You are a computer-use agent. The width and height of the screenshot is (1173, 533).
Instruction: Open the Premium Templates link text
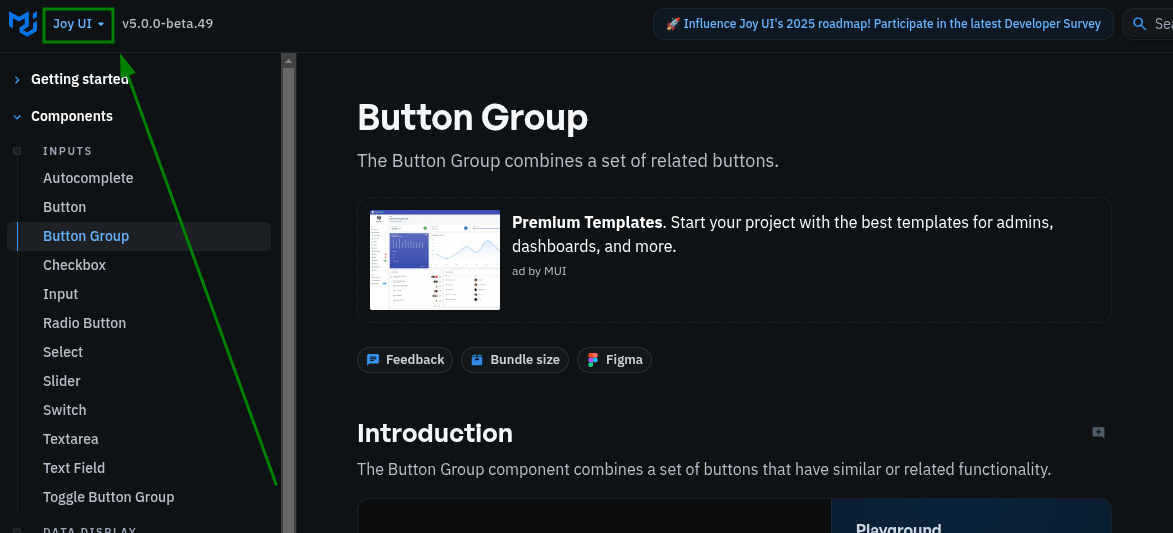coord(587,222)
